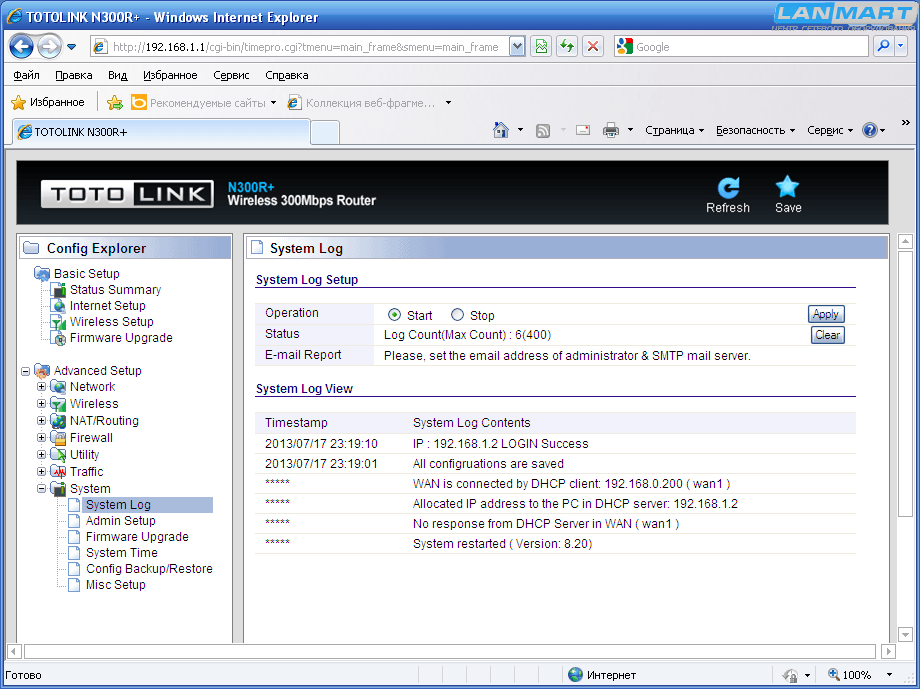This screenshot has width=920, height=689.
Task: Click the Traffic graph icon
Action: click(x=58, y=472)
